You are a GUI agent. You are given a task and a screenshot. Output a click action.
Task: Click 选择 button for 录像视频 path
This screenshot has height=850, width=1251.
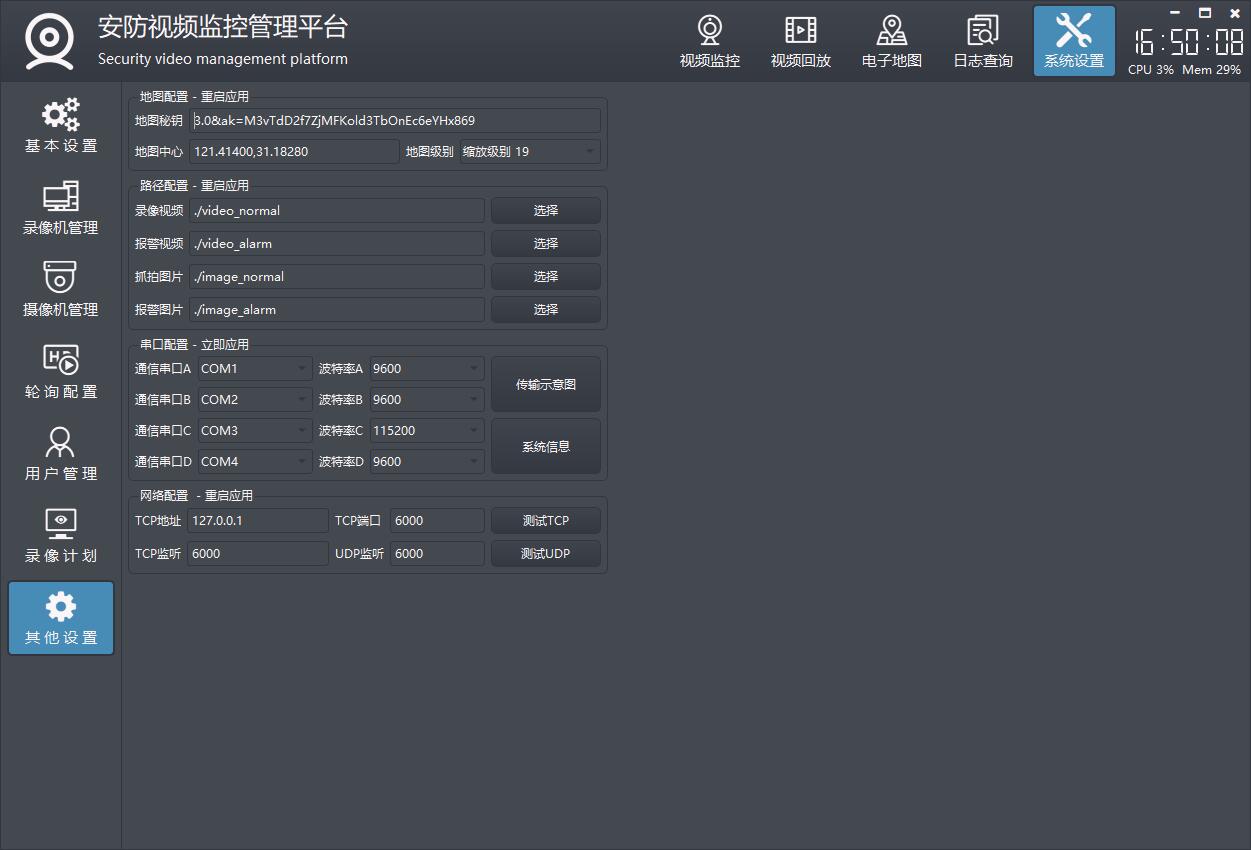[545, 211]
